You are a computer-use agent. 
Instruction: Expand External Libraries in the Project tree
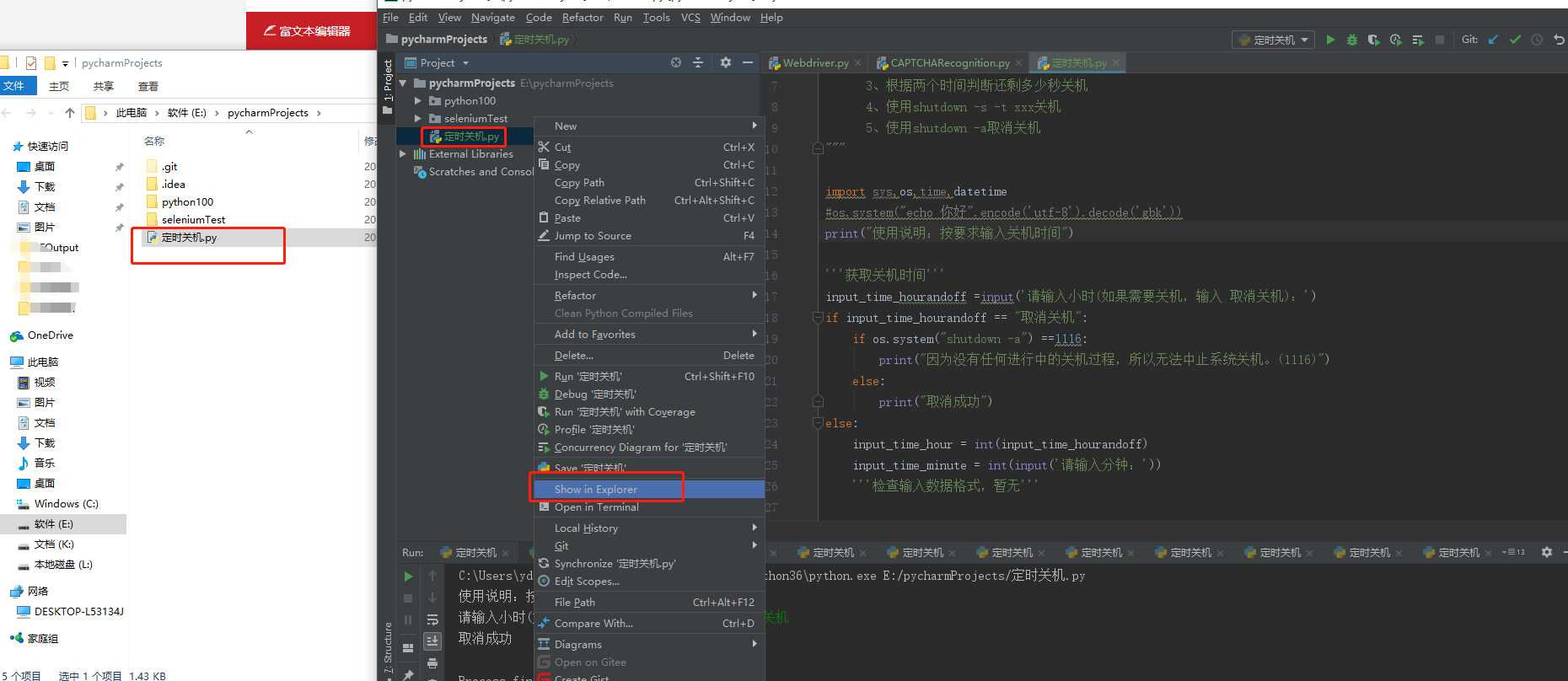403,153
